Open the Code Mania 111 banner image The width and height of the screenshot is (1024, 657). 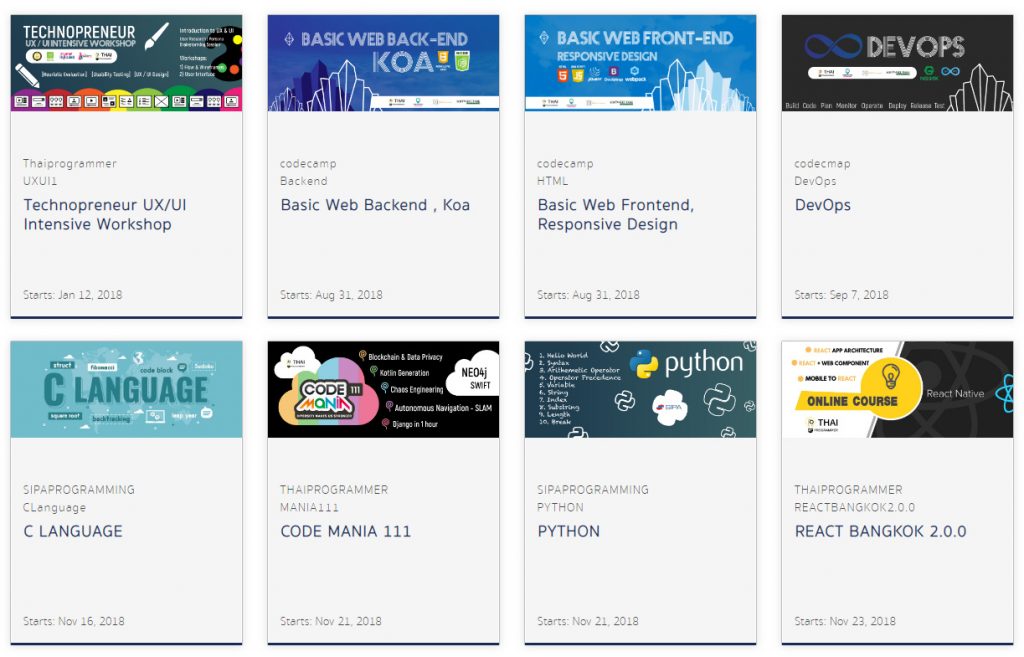(x=383, y=389)
